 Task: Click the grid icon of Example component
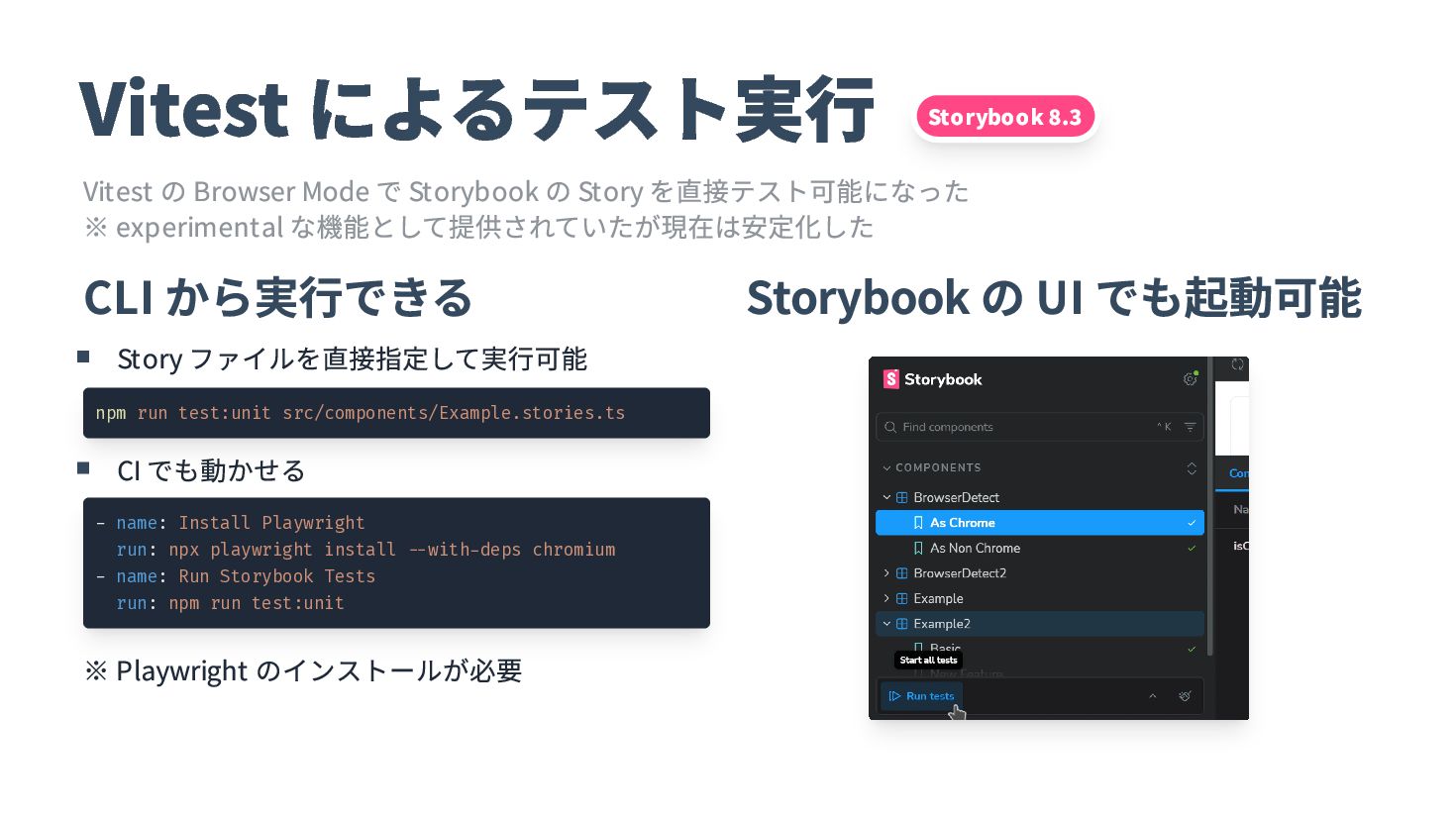click(902, 598)
